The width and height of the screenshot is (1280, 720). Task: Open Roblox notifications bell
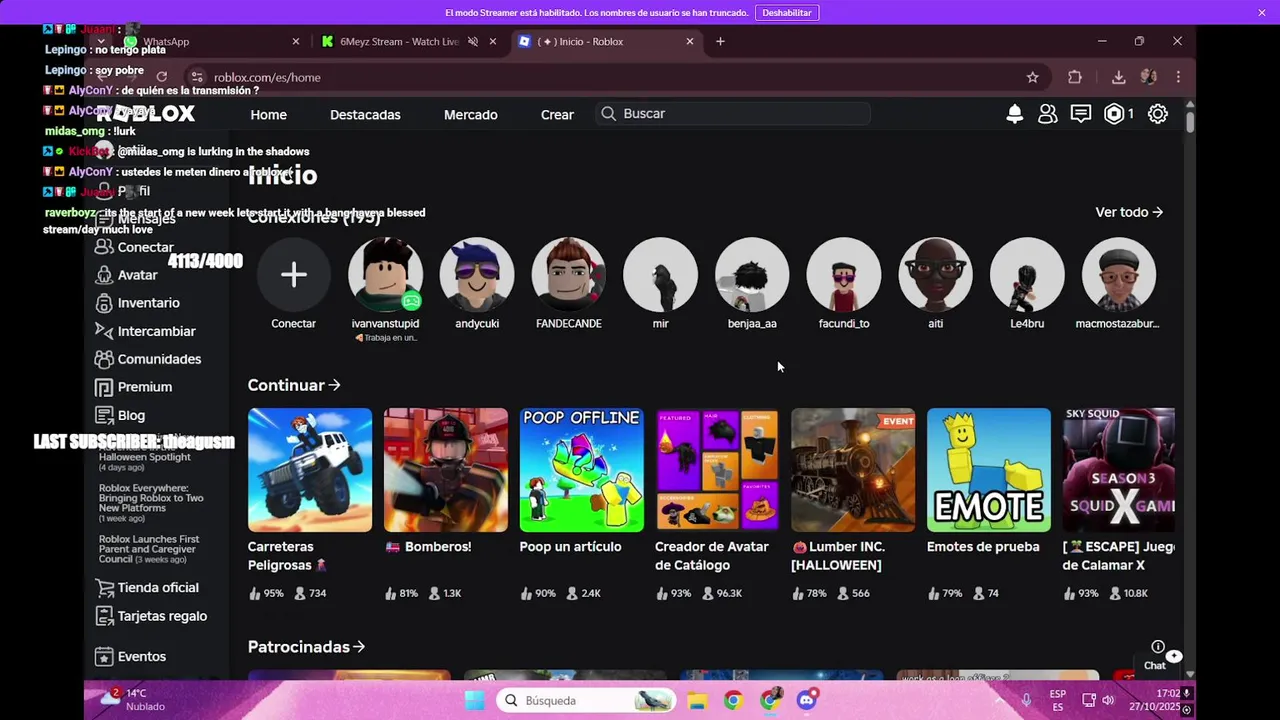tap(1014, 114)
